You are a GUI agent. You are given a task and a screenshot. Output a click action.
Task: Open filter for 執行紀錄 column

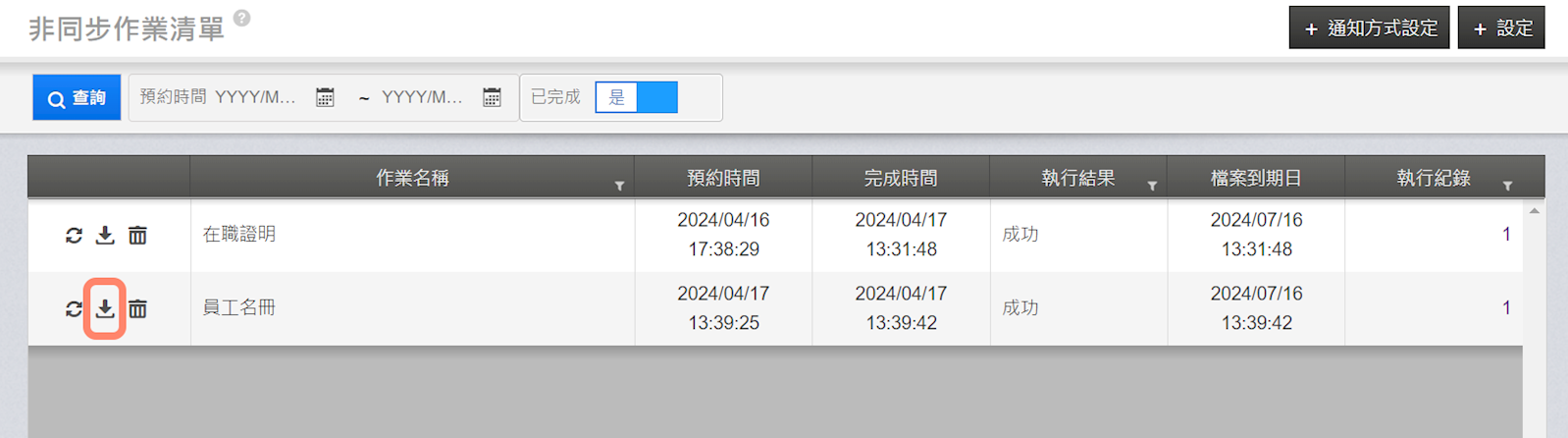pyautogui.click(x=1507, y=186)
